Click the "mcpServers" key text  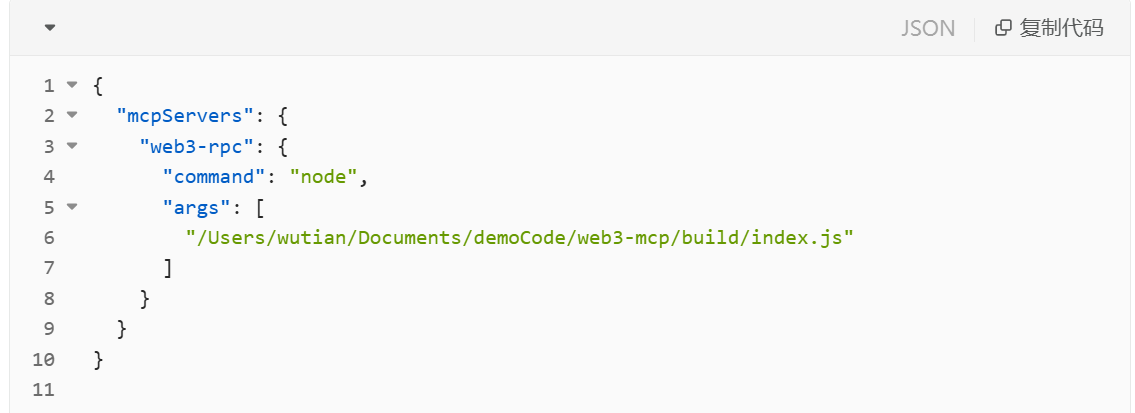179,116
